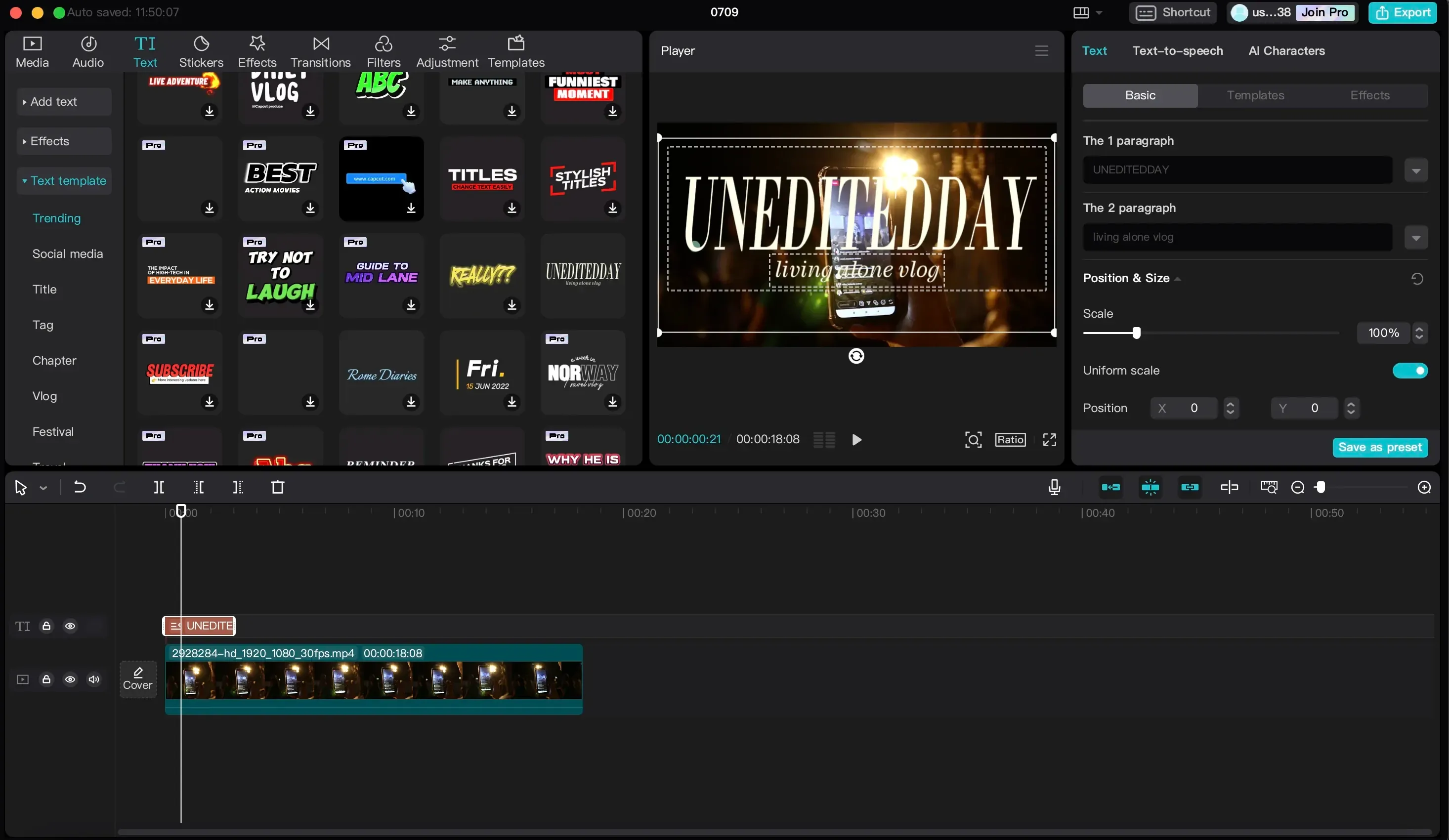
Task: Open dropdown for The 1 paragraph
Action: tap(1416, 170)
